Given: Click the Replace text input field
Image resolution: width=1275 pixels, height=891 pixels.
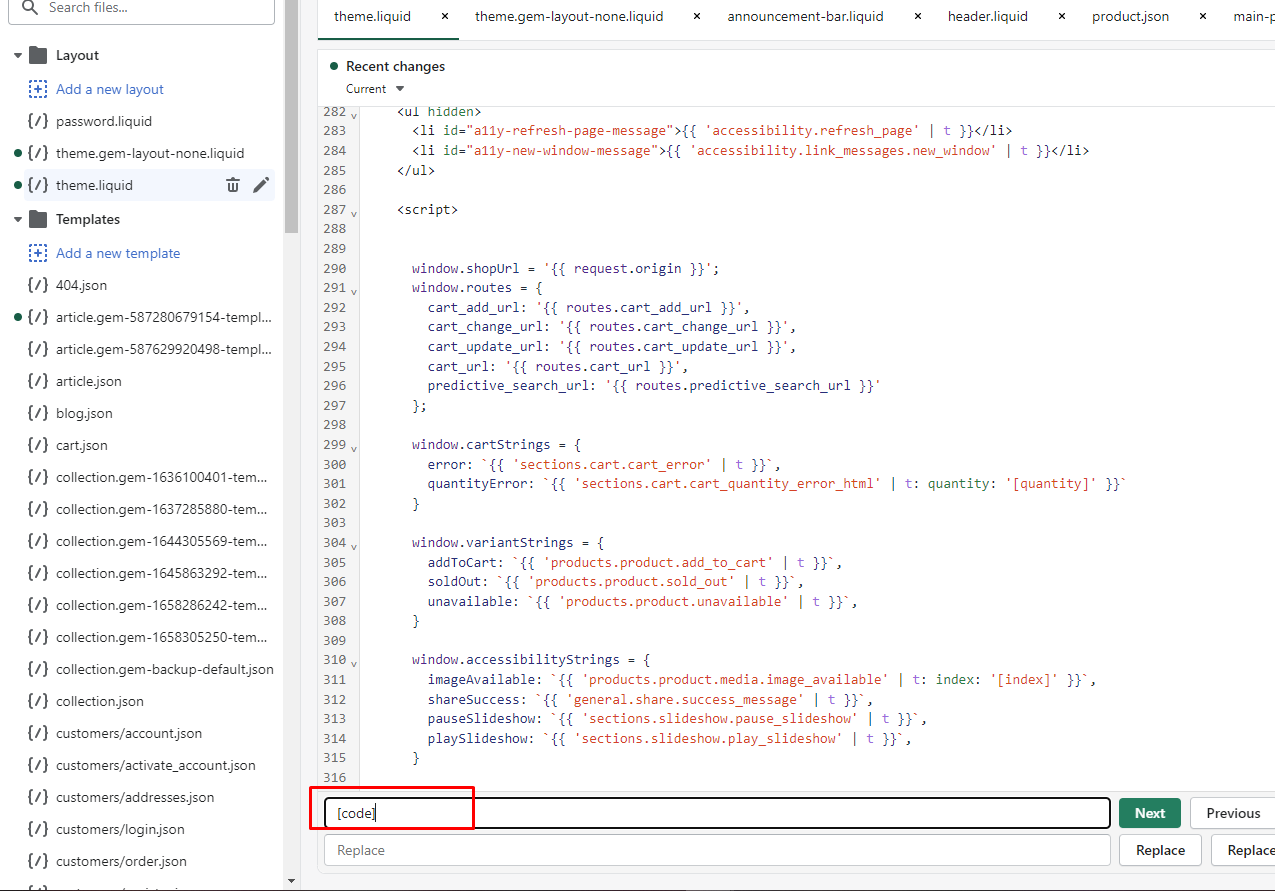Looking at the screenshot, I should tap(717, 850).
